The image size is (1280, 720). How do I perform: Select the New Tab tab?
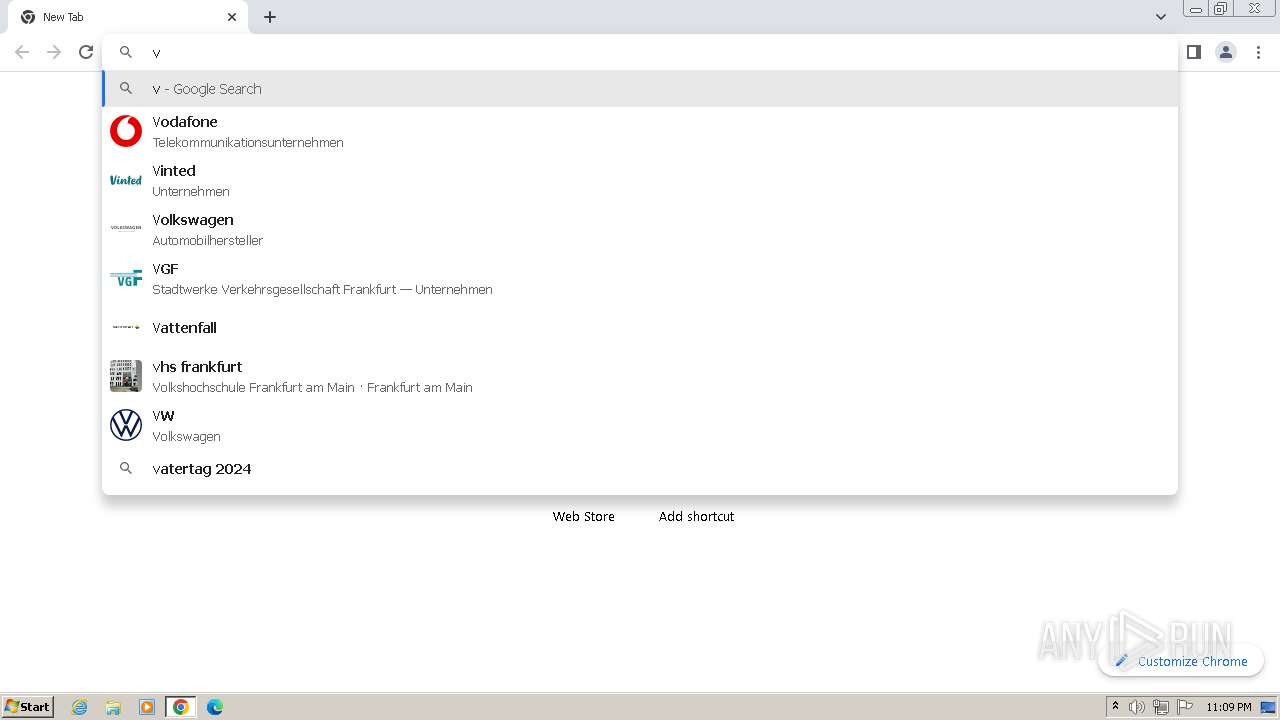[x=128, y=17]
